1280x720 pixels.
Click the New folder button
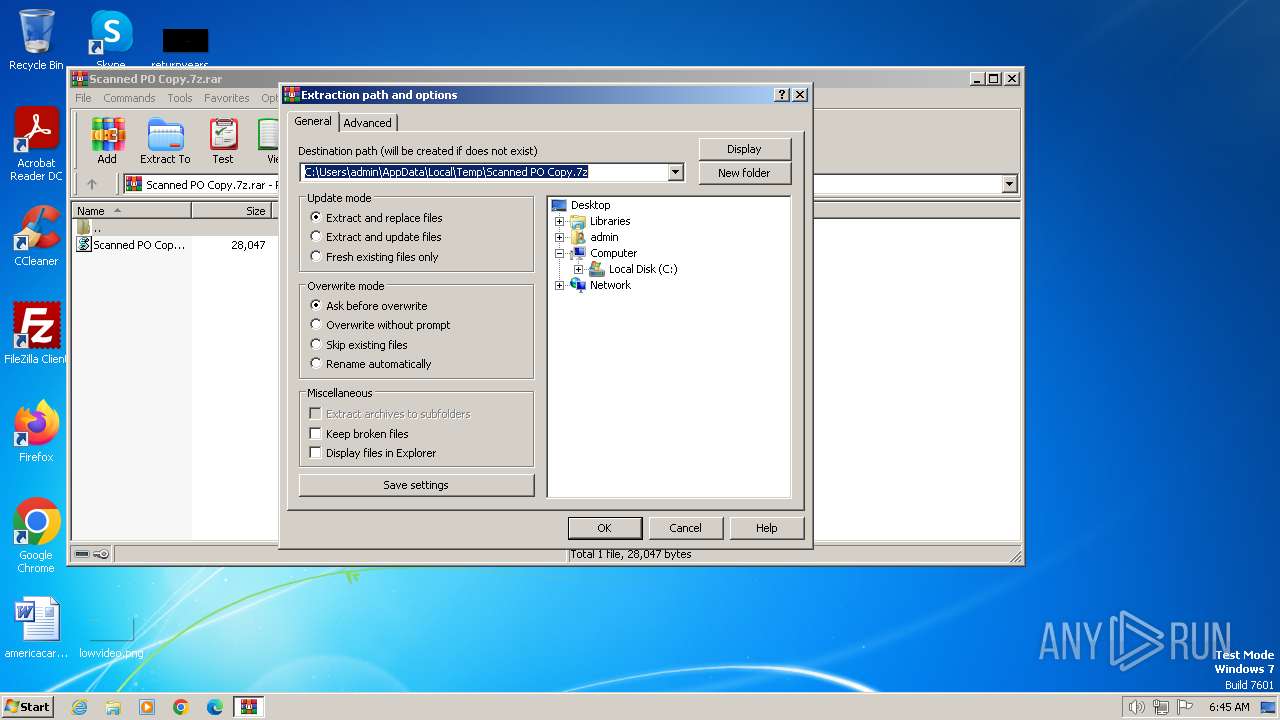[x=744, y=173]
